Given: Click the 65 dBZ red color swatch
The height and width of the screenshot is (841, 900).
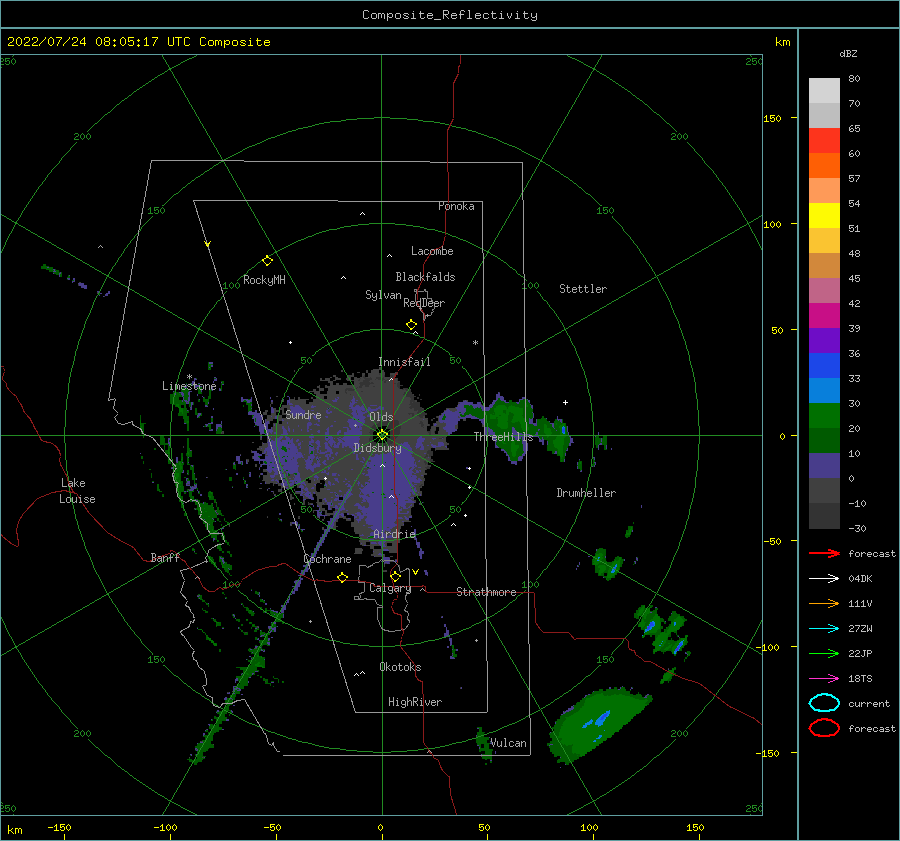Looking at the screenshot, I should pos(824,140).
